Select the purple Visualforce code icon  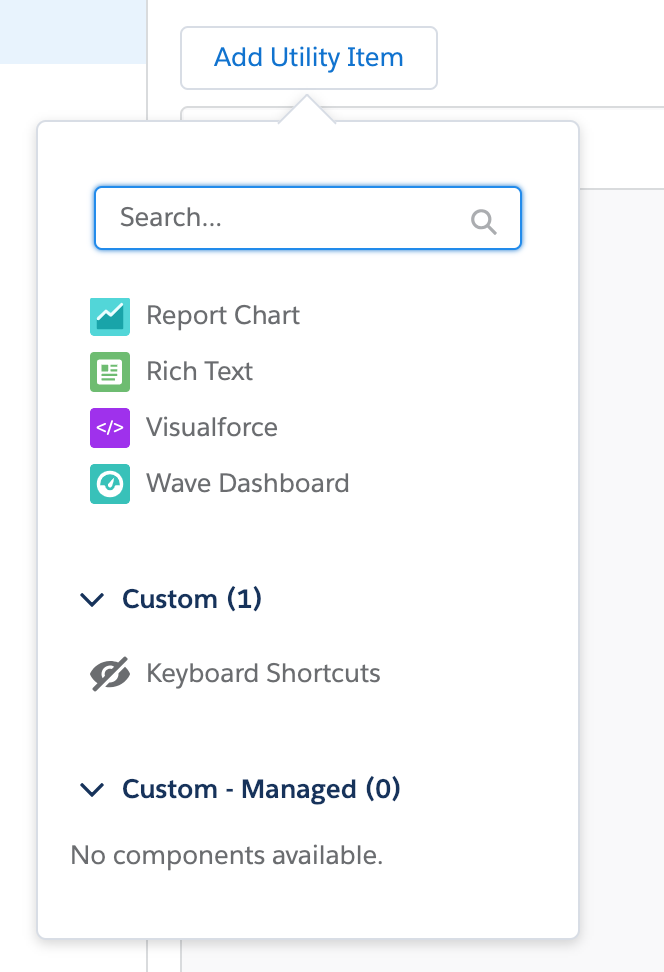(110, 428)
